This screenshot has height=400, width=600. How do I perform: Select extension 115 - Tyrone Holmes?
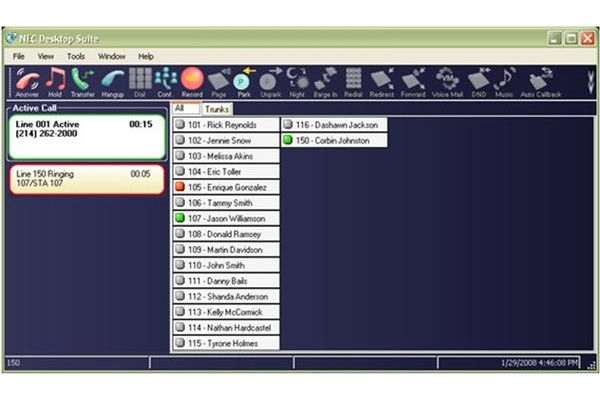[226, 343]
